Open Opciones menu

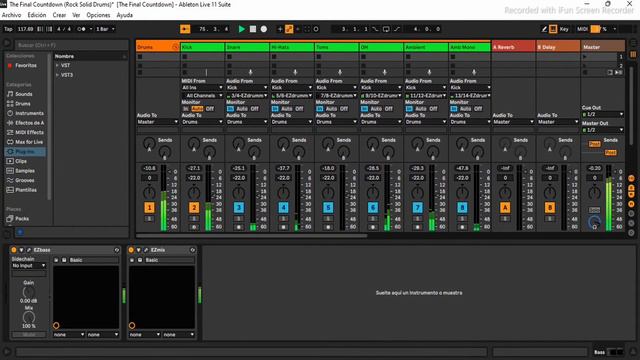pos(98,15)
